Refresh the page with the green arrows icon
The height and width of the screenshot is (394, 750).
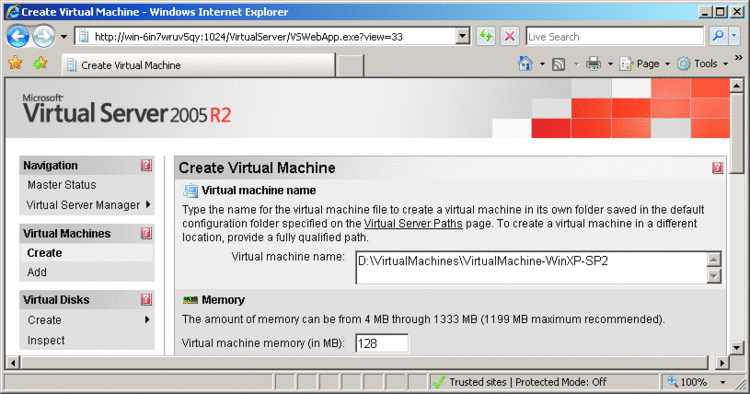485,36
